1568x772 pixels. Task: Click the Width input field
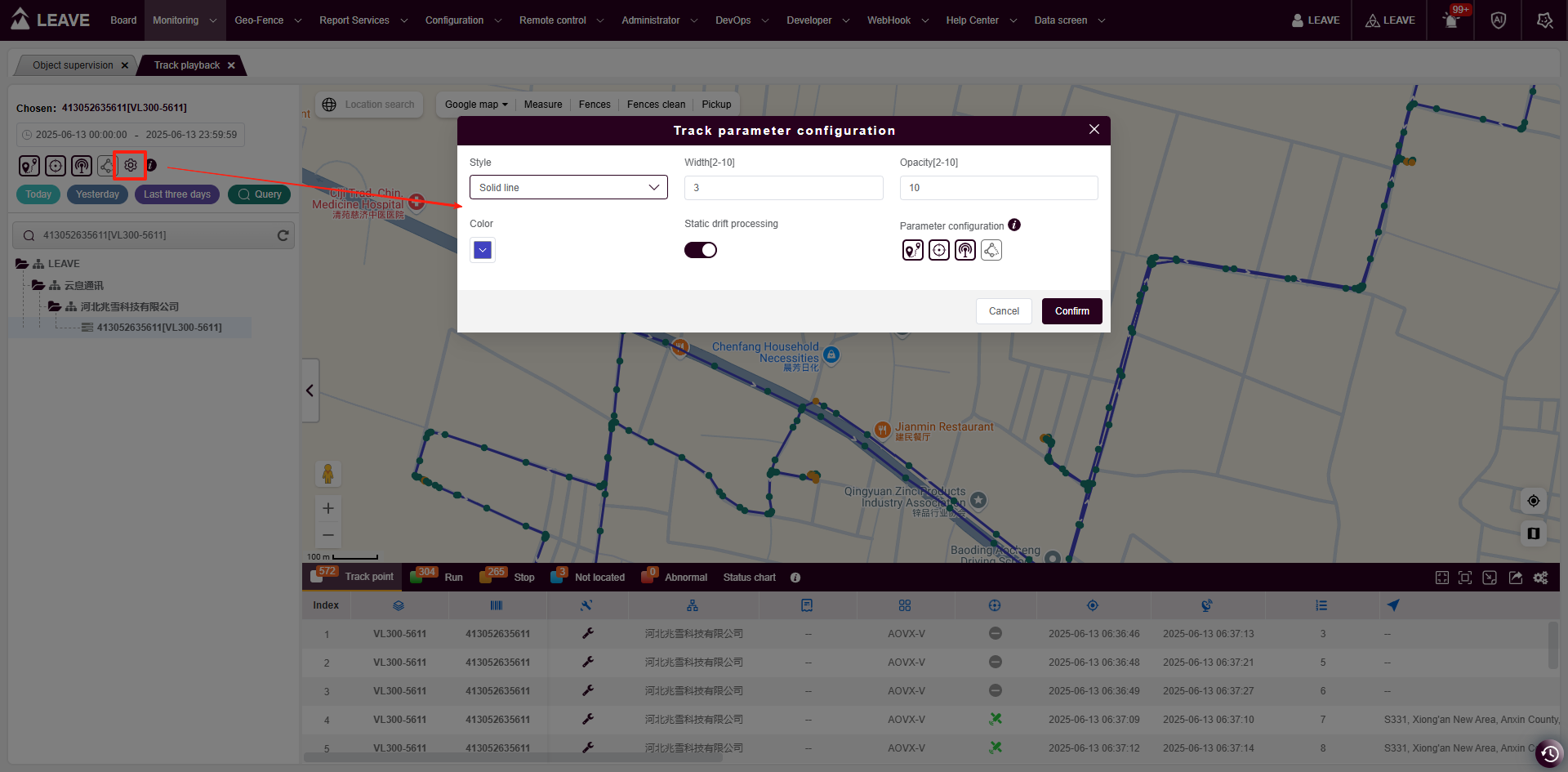point(783,187)
